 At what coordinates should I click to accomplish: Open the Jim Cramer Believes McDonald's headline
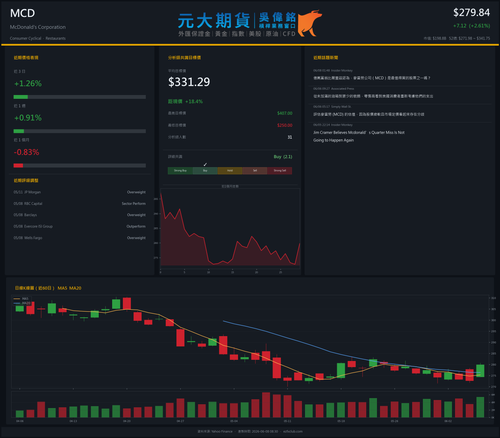coord(359,136)
